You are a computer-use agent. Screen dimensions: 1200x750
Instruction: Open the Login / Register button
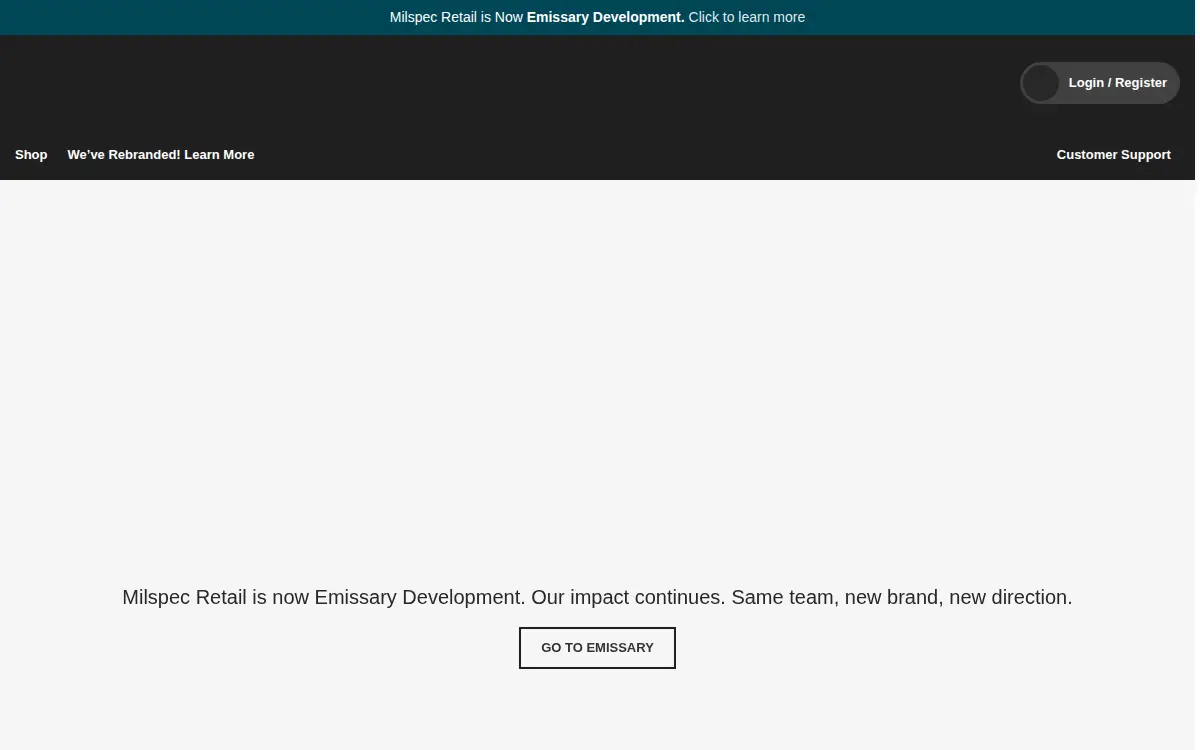pos(1100,83)
